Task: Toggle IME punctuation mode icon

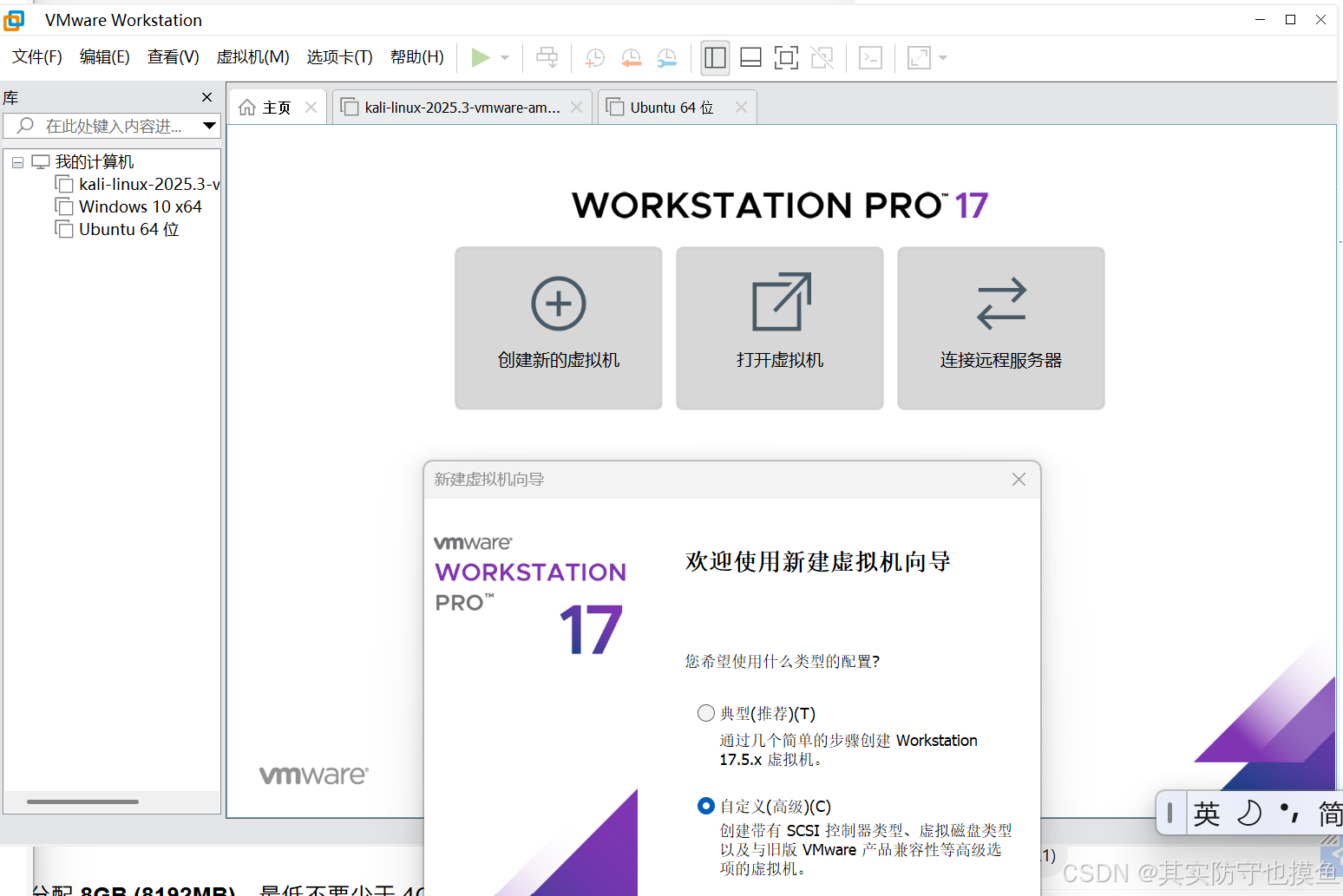Action: 1290,813
